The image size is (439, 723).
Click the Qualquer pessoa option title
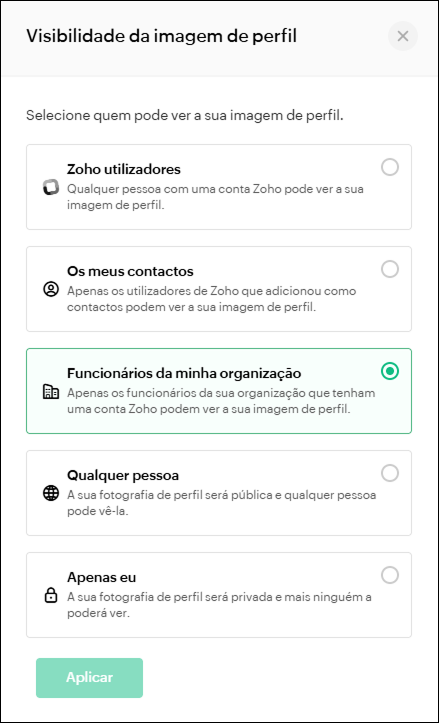tap(123, 475)
